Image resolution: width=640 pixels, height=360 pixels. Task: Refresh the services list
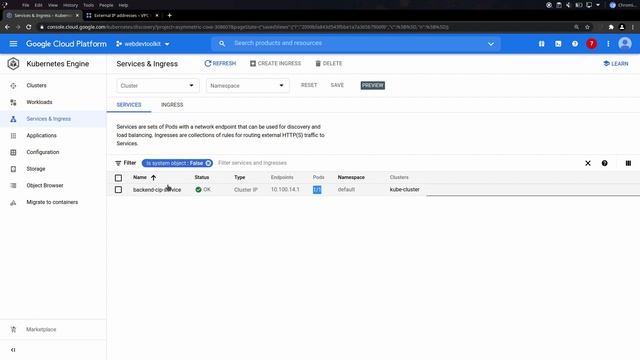220,64
